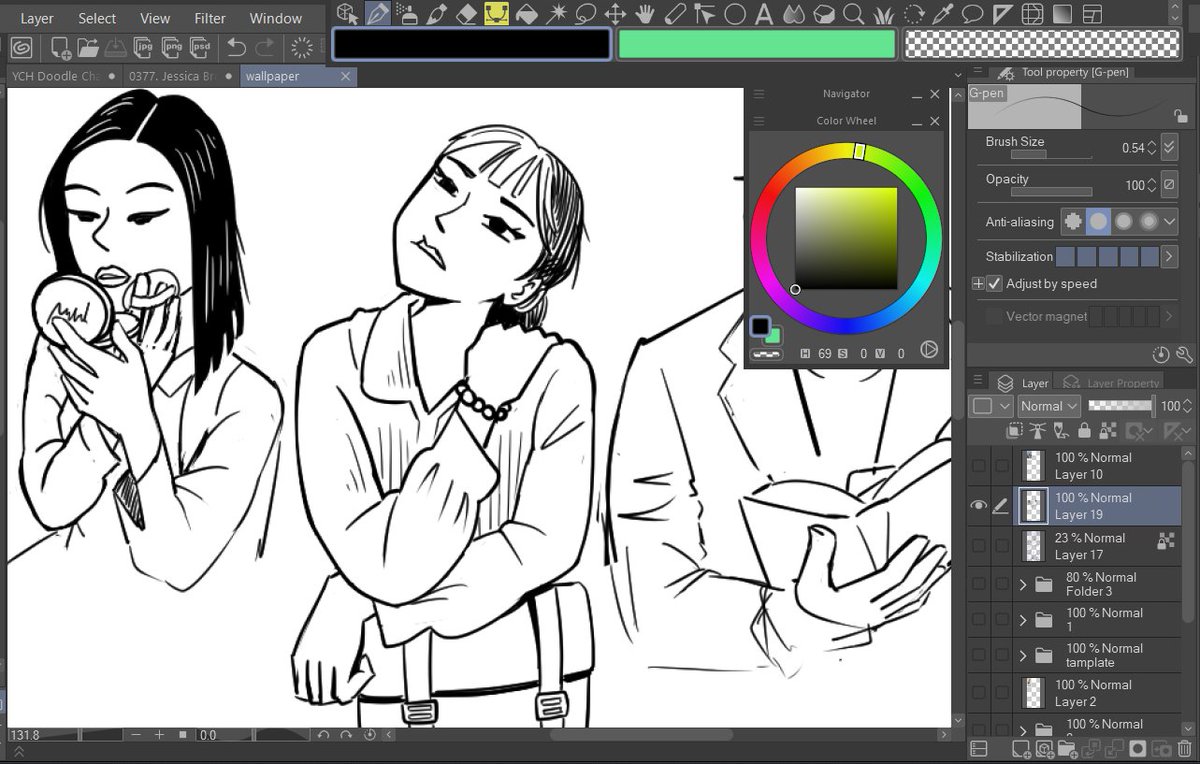
Task: Pick the Eyedropper tool
Action: pos(943,14)
